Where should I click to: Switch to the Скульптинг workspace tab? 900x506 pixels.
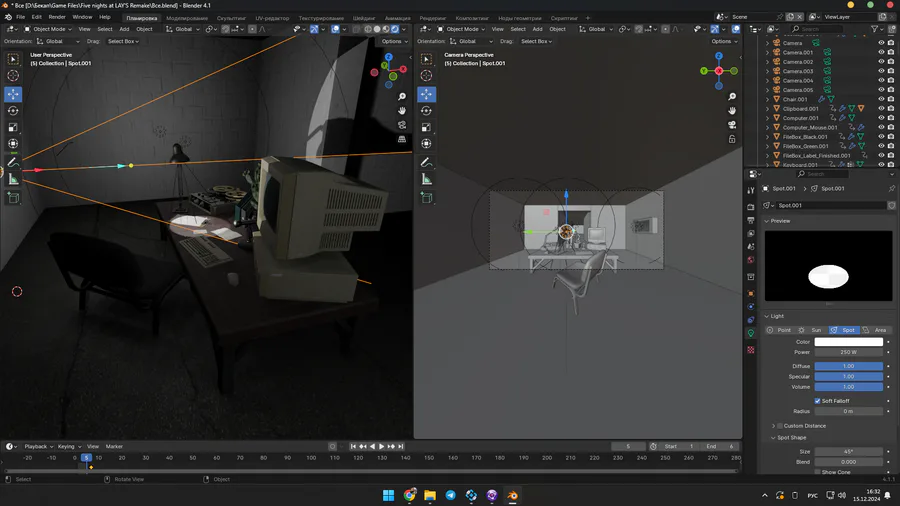(x=231, y=18)
